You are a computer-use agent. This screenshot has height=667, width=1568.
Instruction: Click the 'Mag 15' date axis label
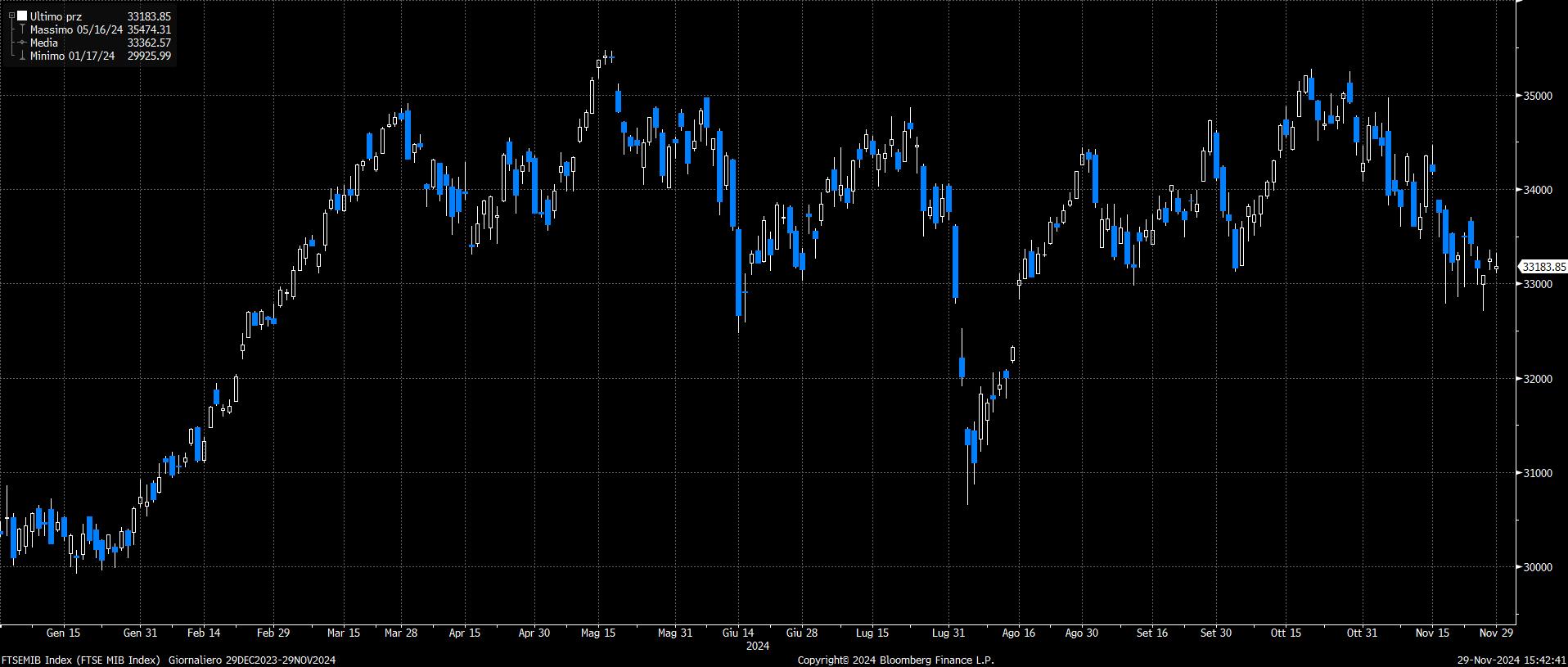[598, 633]
